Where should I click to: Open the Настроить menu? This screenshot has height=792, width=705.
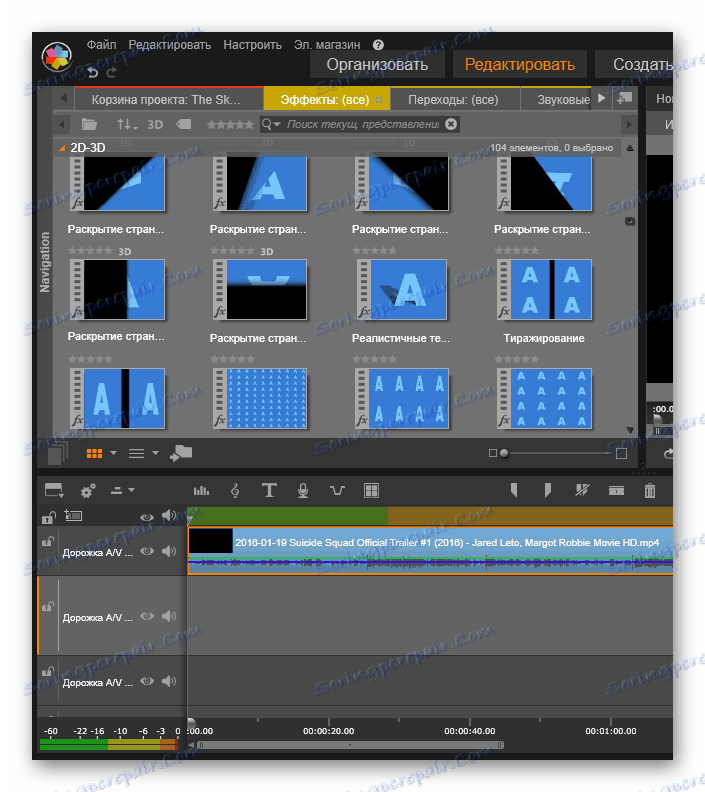point(253,45)
